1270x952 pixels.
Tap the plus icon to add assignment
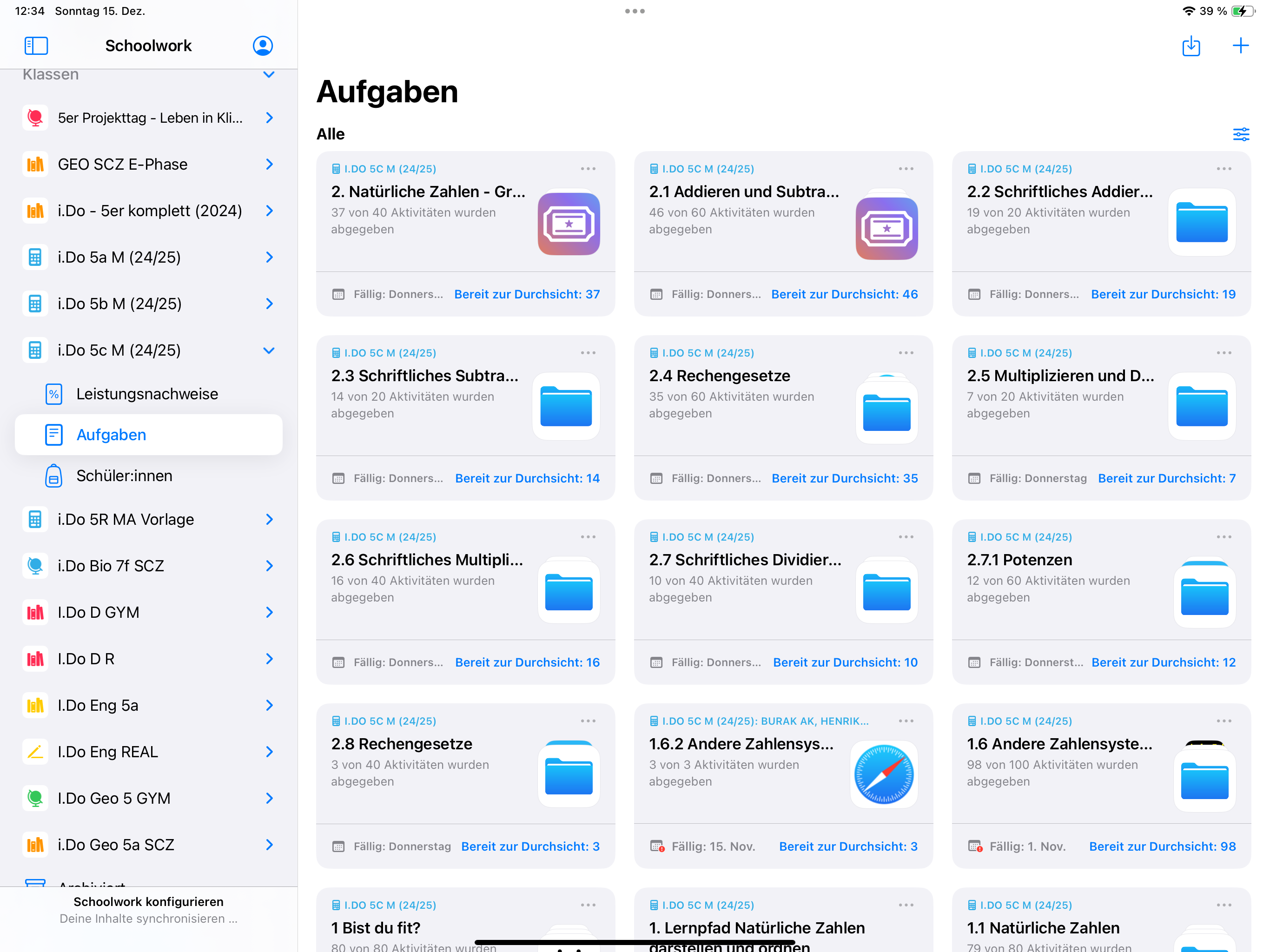point(1240,46)
